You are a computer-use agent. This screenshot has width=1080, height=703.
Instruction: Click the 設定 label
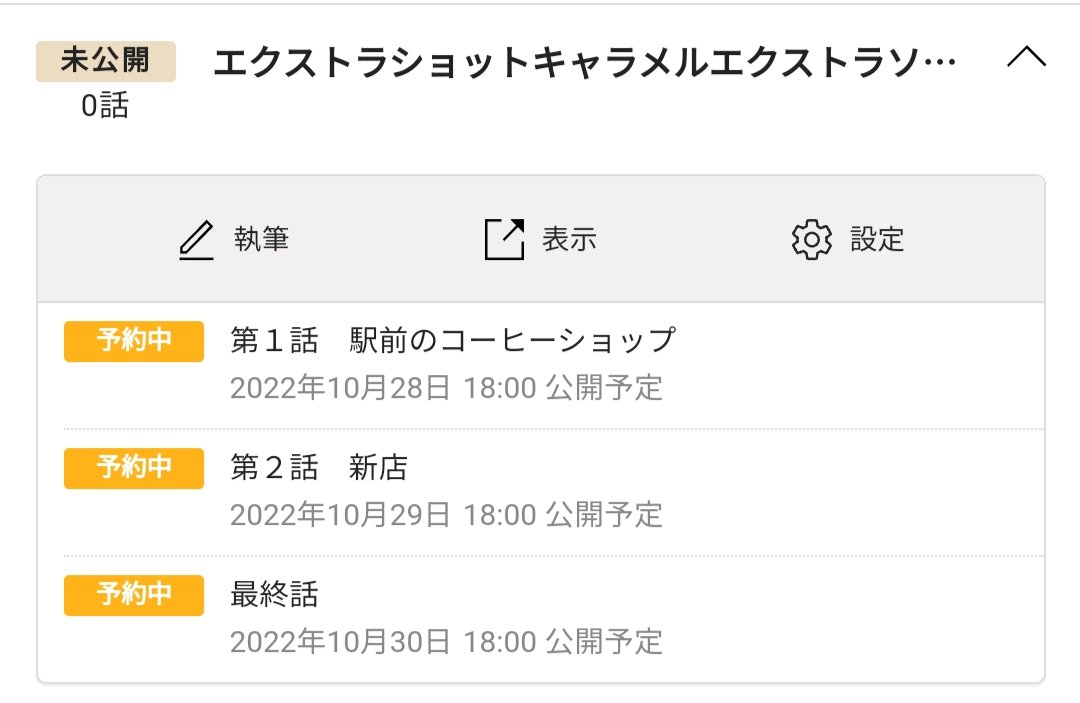[877, 240]
